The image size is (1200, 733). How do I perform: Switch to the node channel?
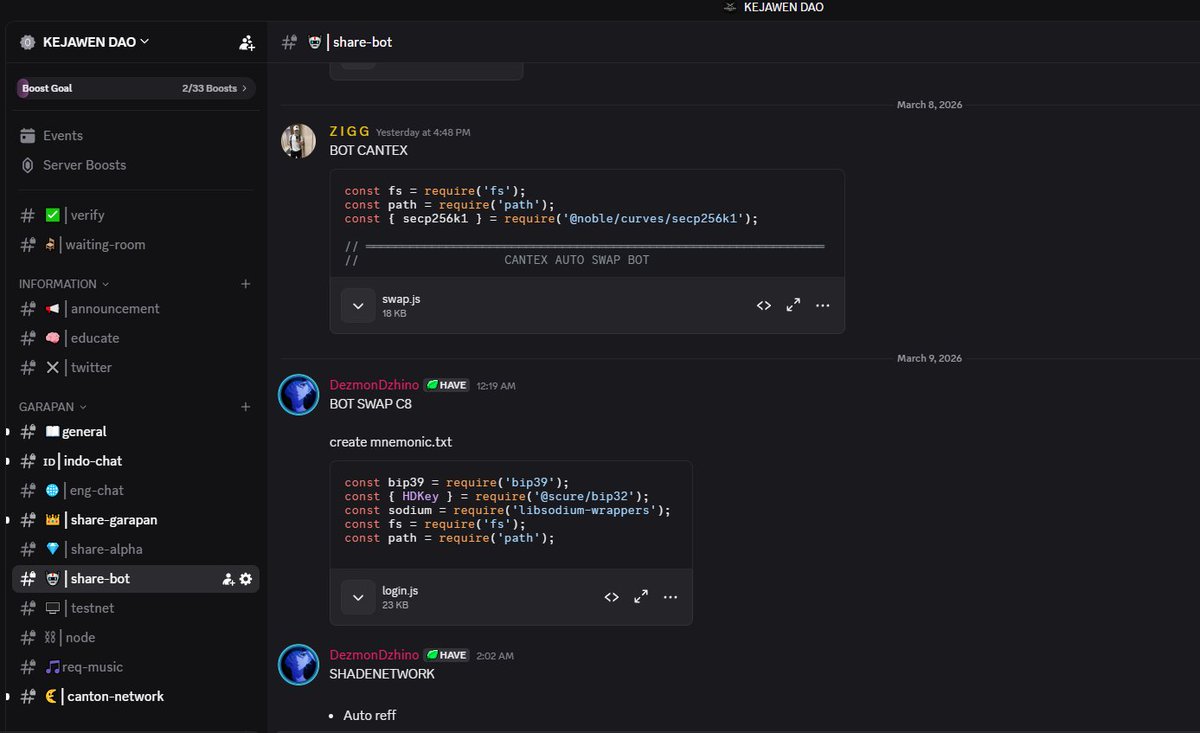click(x=135, y=638)
